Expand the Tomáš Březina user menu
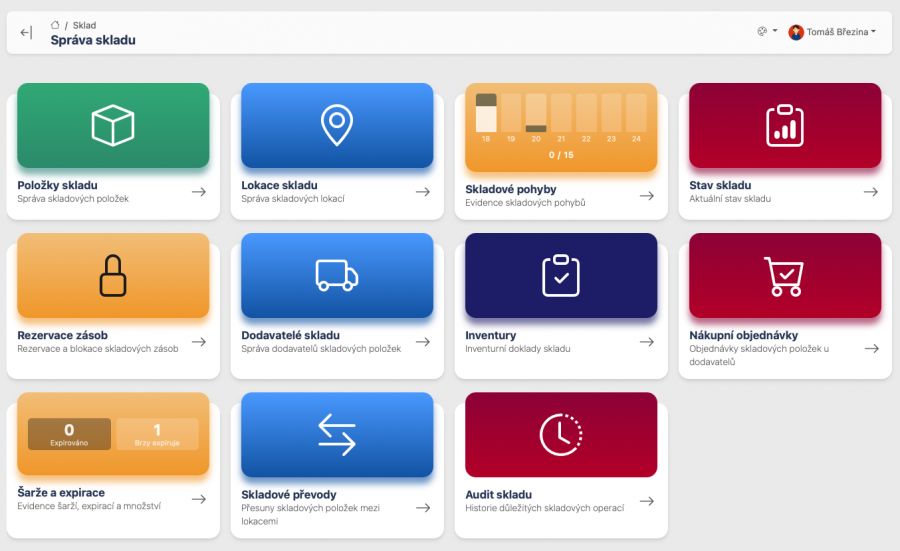Image resolution: width=900 pixels, height=551 pixels. coord(832,32)
